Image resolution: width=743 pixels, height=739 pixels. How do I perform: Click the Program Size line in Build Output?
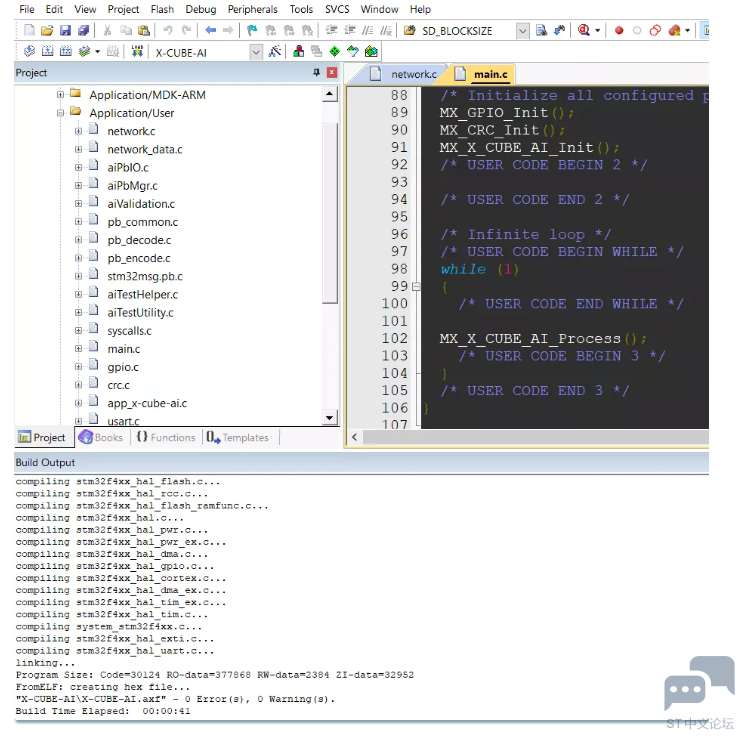(x=215, y=674)
